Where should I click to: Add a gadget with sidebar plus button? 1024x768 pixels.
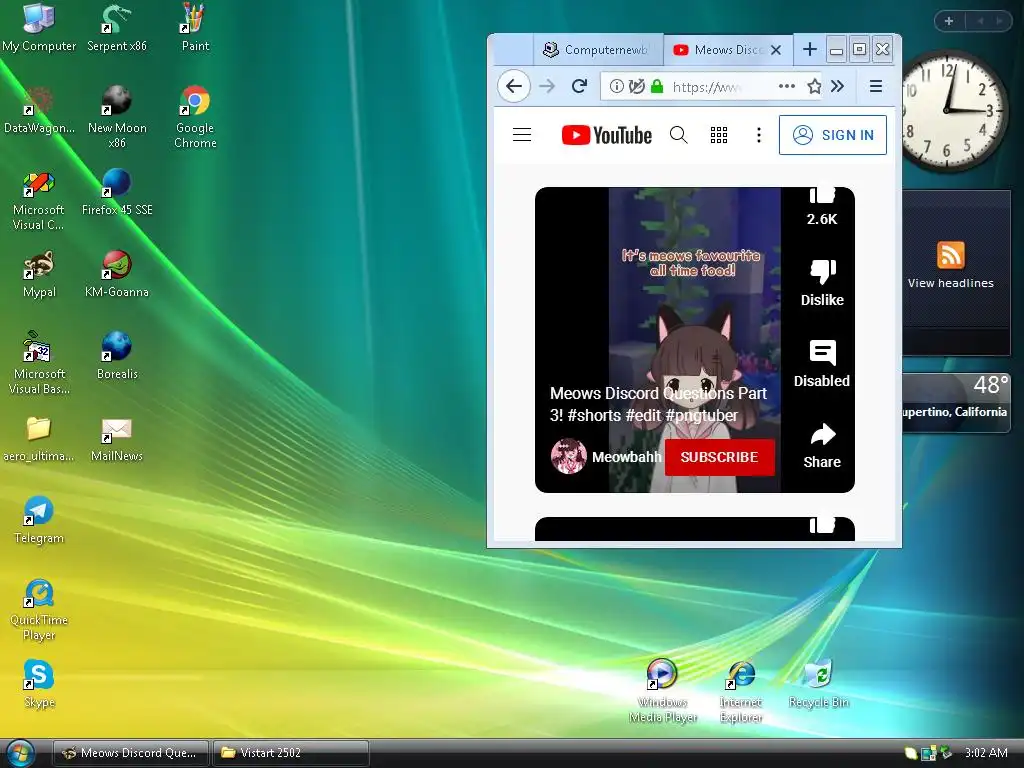point(948,21)
